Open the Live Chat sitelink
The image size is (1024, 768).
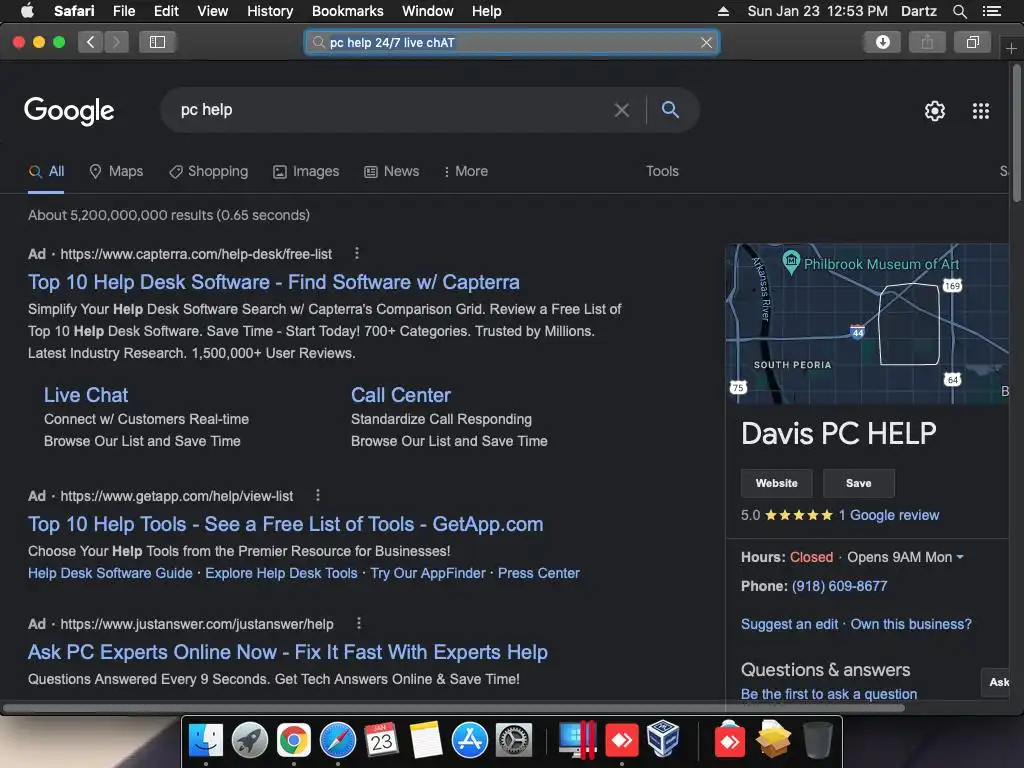[x=86, y=395]
